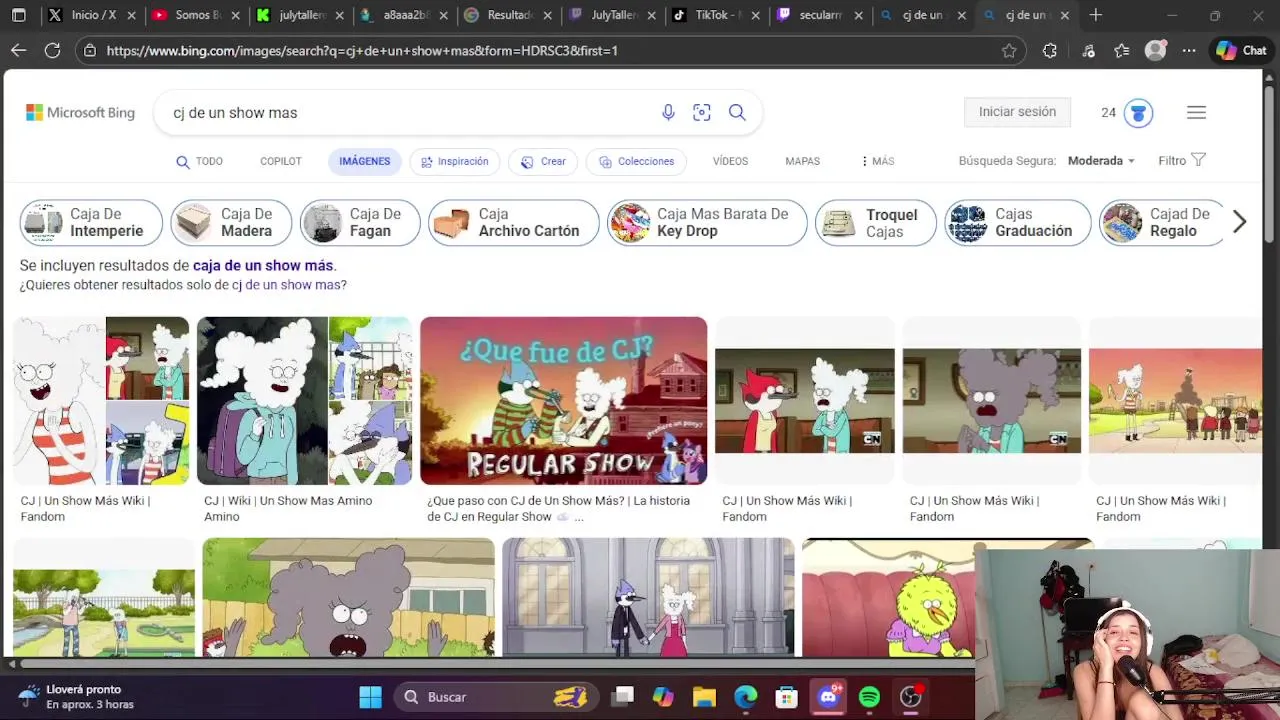
Task: Switch to COPILOT tab
Action: (281, 161)
